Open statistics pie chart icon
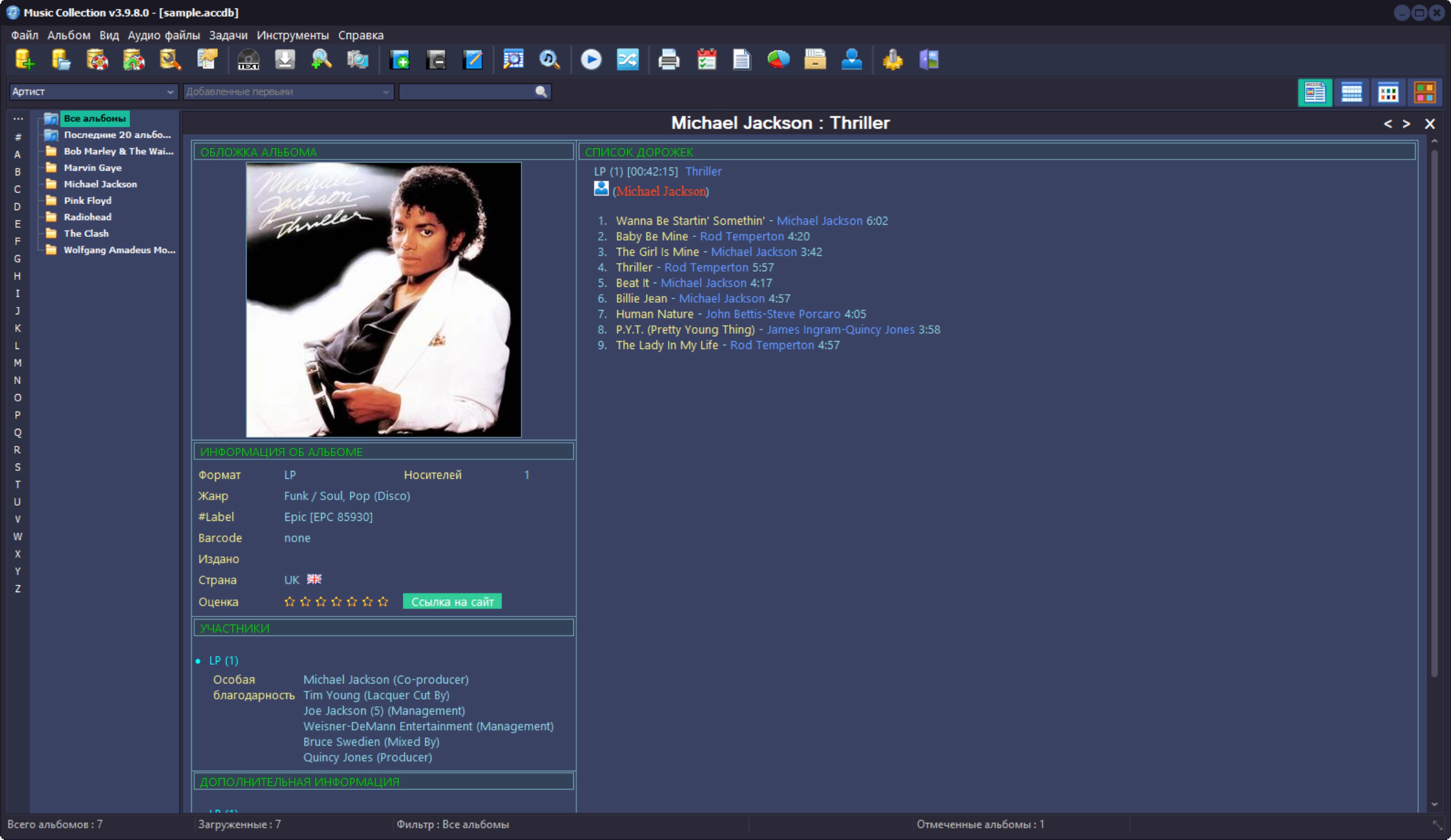Image resolution: width=1451 pixels, height=840 pixels. [x=778, y=60]
